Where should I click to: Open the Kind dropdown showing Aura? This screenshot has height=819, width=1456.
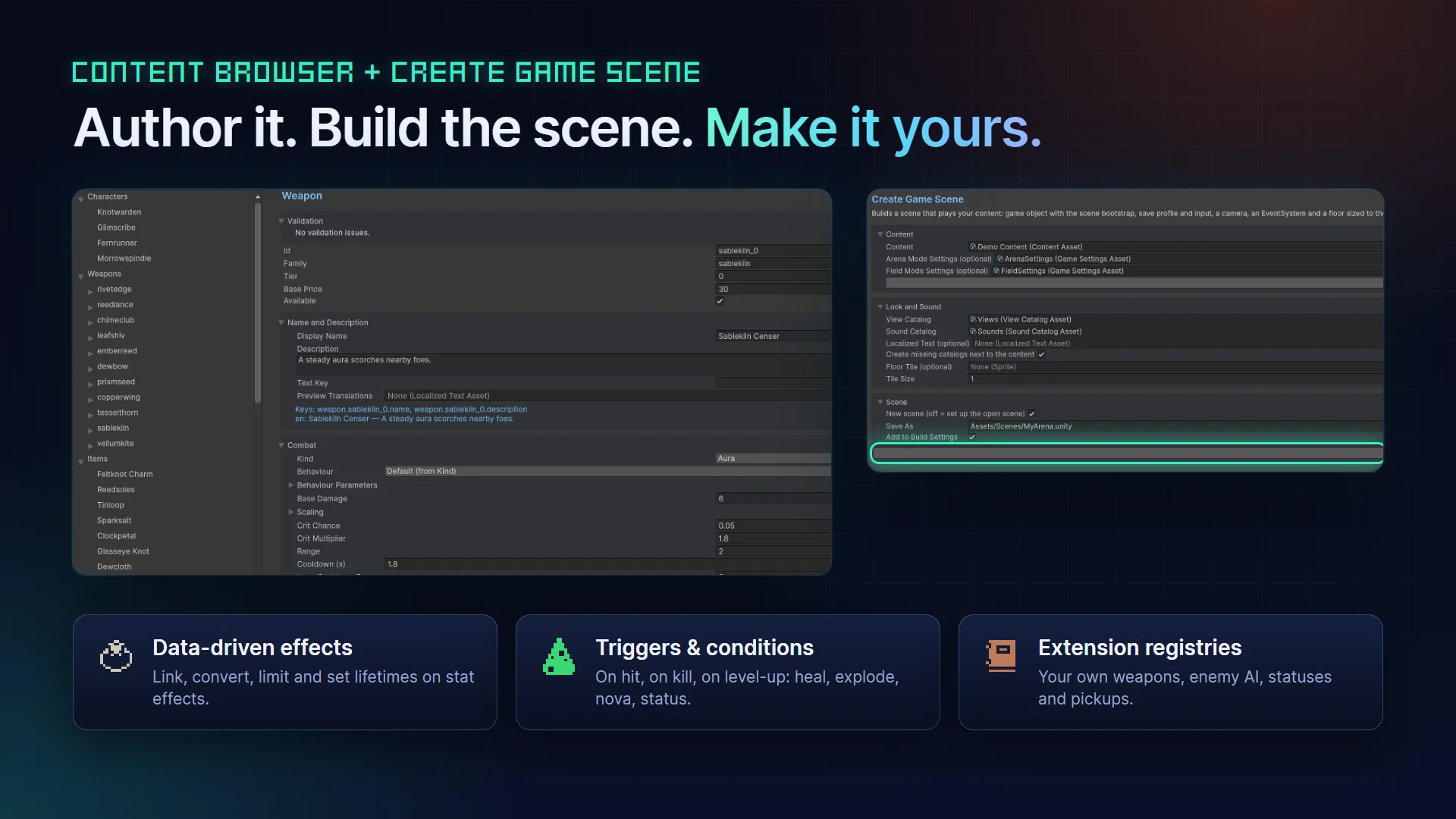click(773, 458)
